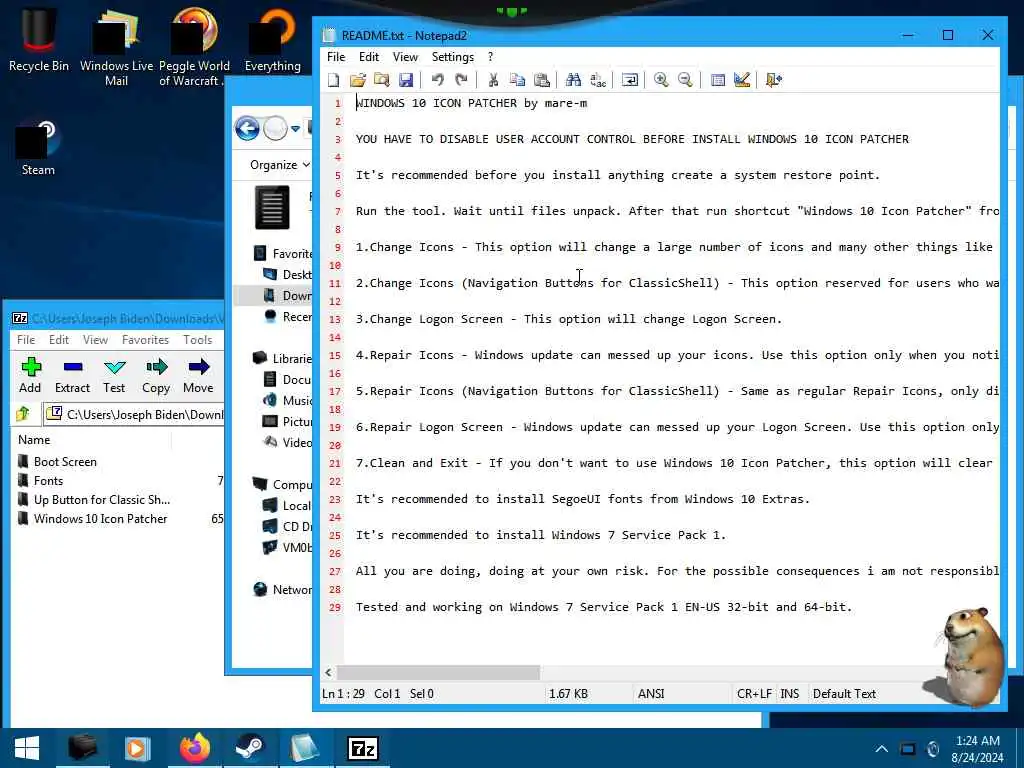The width and height of the screenshot is (1024, 768).
Task: Click the 7-Zip Move button
Action: coord(199,376)
